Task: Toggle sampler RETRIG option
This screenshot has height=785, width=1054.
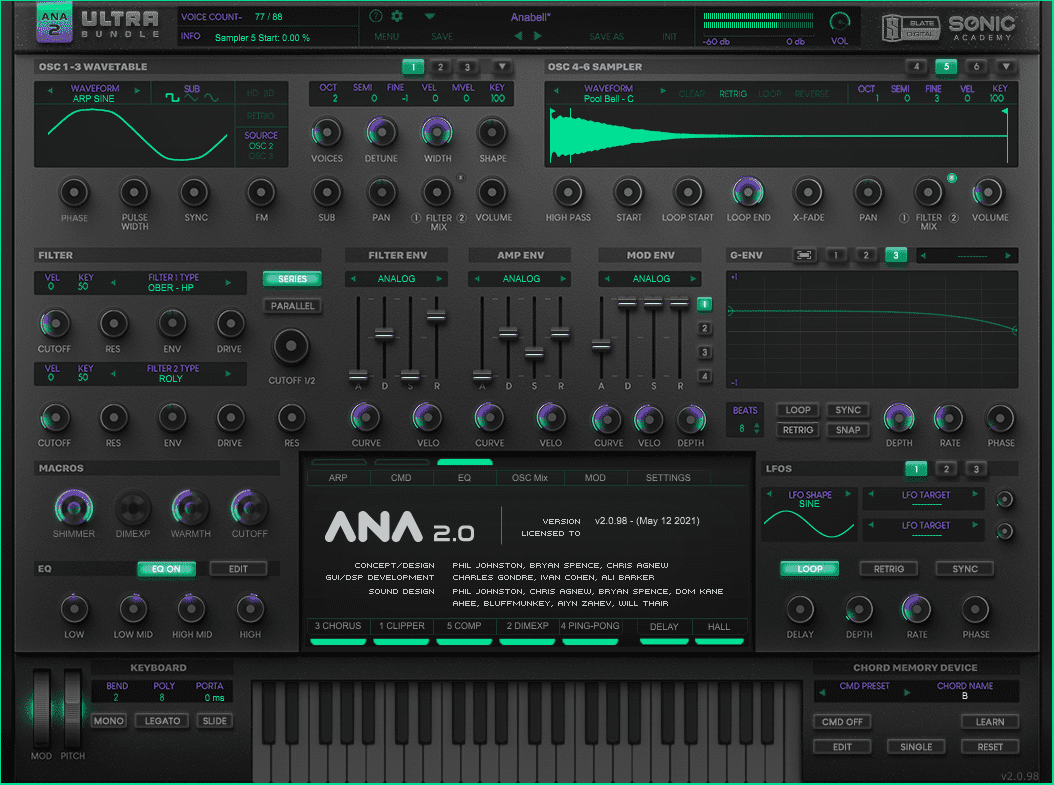Action: pyautogui.click(x=733, y=94)
